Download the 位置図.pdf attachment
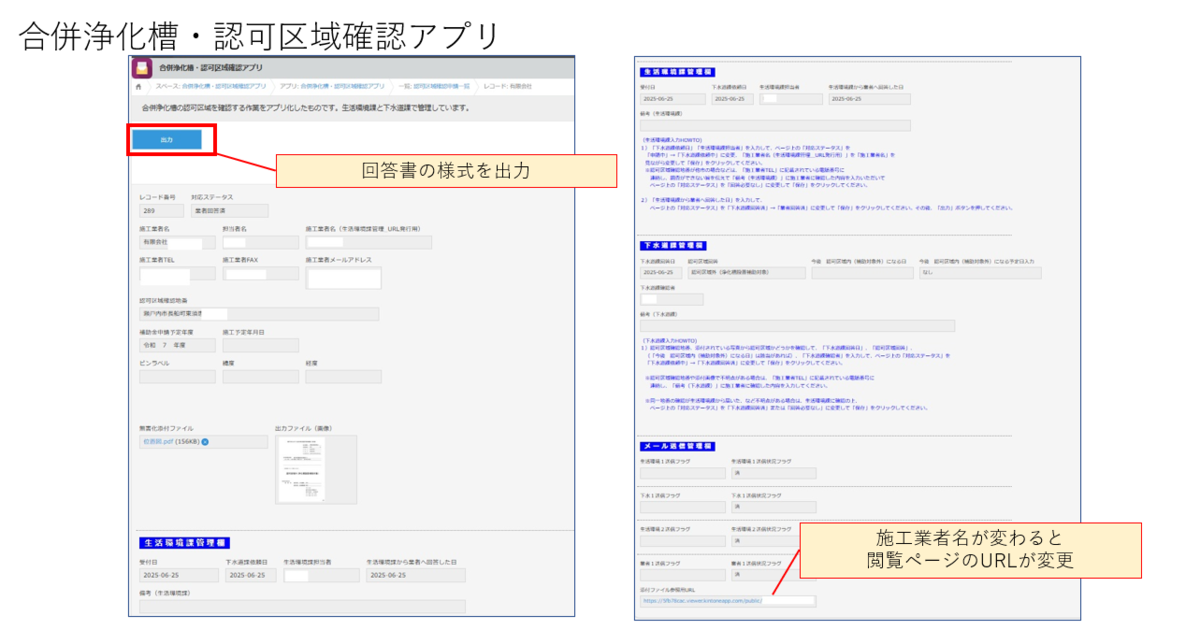Screen dimensions: 1200x630 coord(160,441)
